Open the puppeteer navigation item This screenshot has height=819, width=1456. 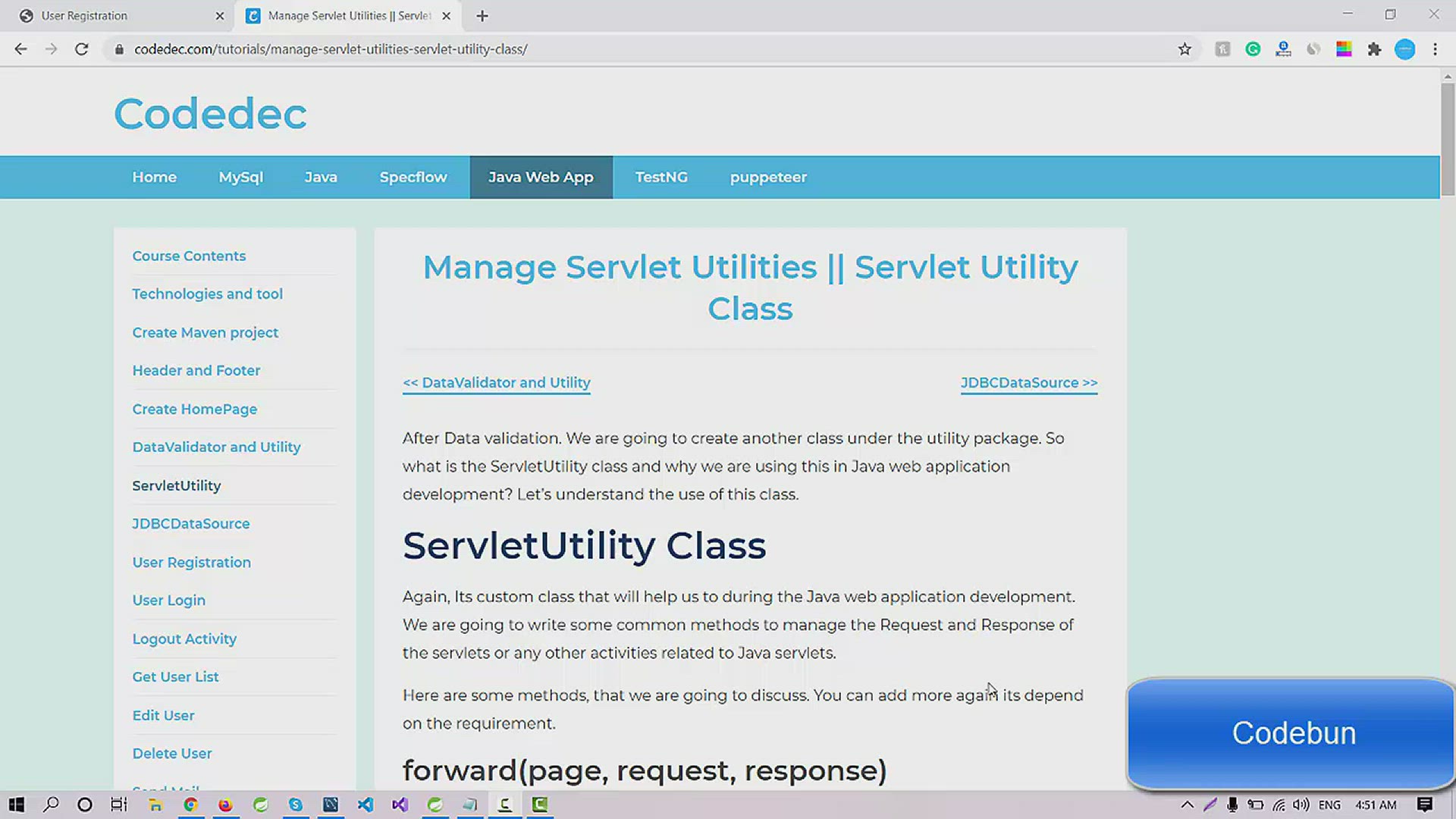[768, 177]
